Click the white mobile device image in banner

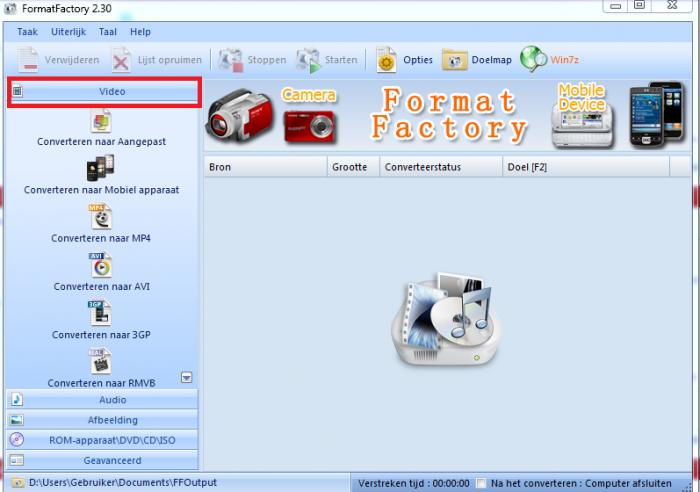point(583,128)
